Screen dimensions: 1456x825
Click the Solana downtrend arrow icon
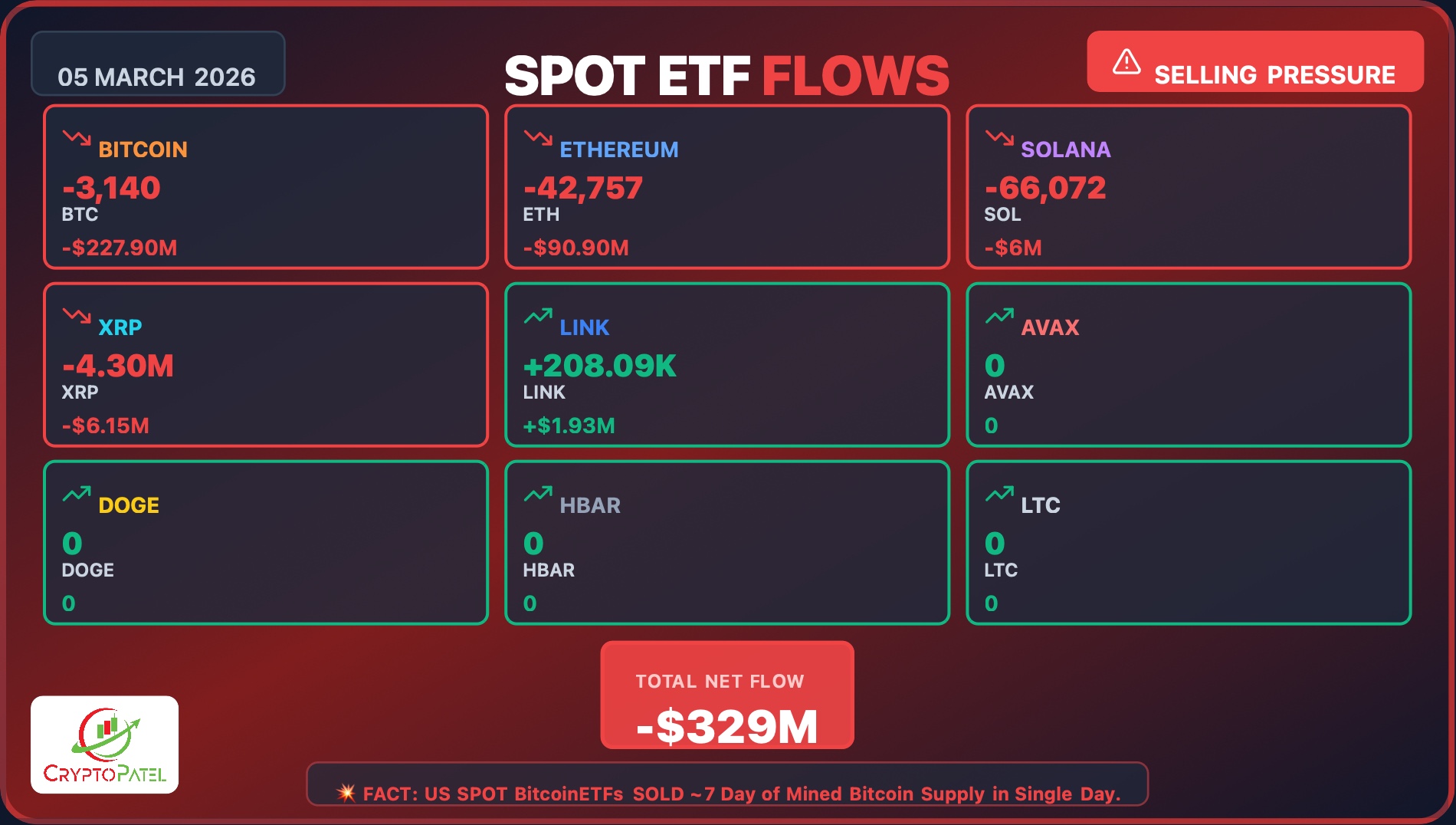pos(999,138)
